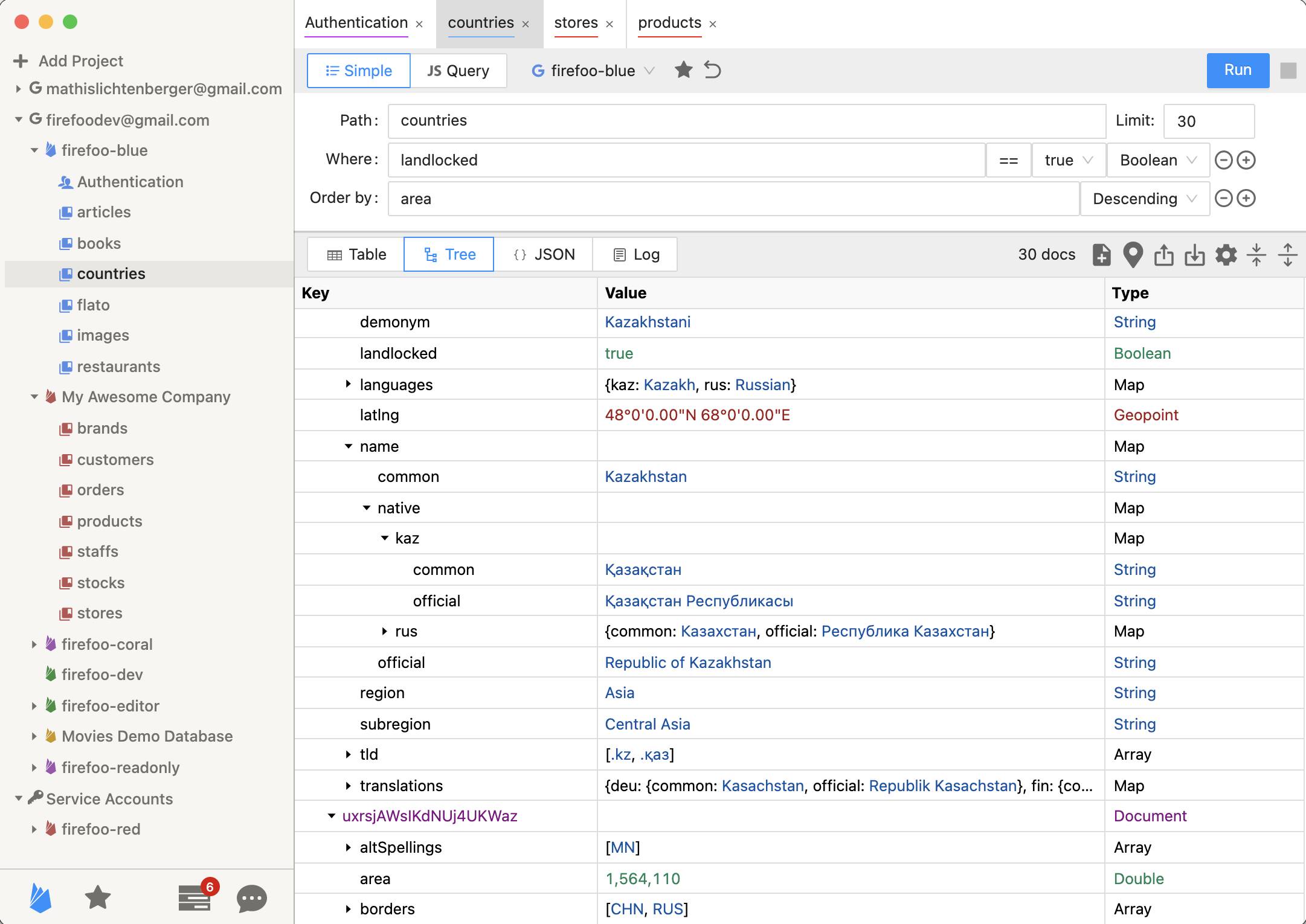Open the stores tab

tap(575, 23)
